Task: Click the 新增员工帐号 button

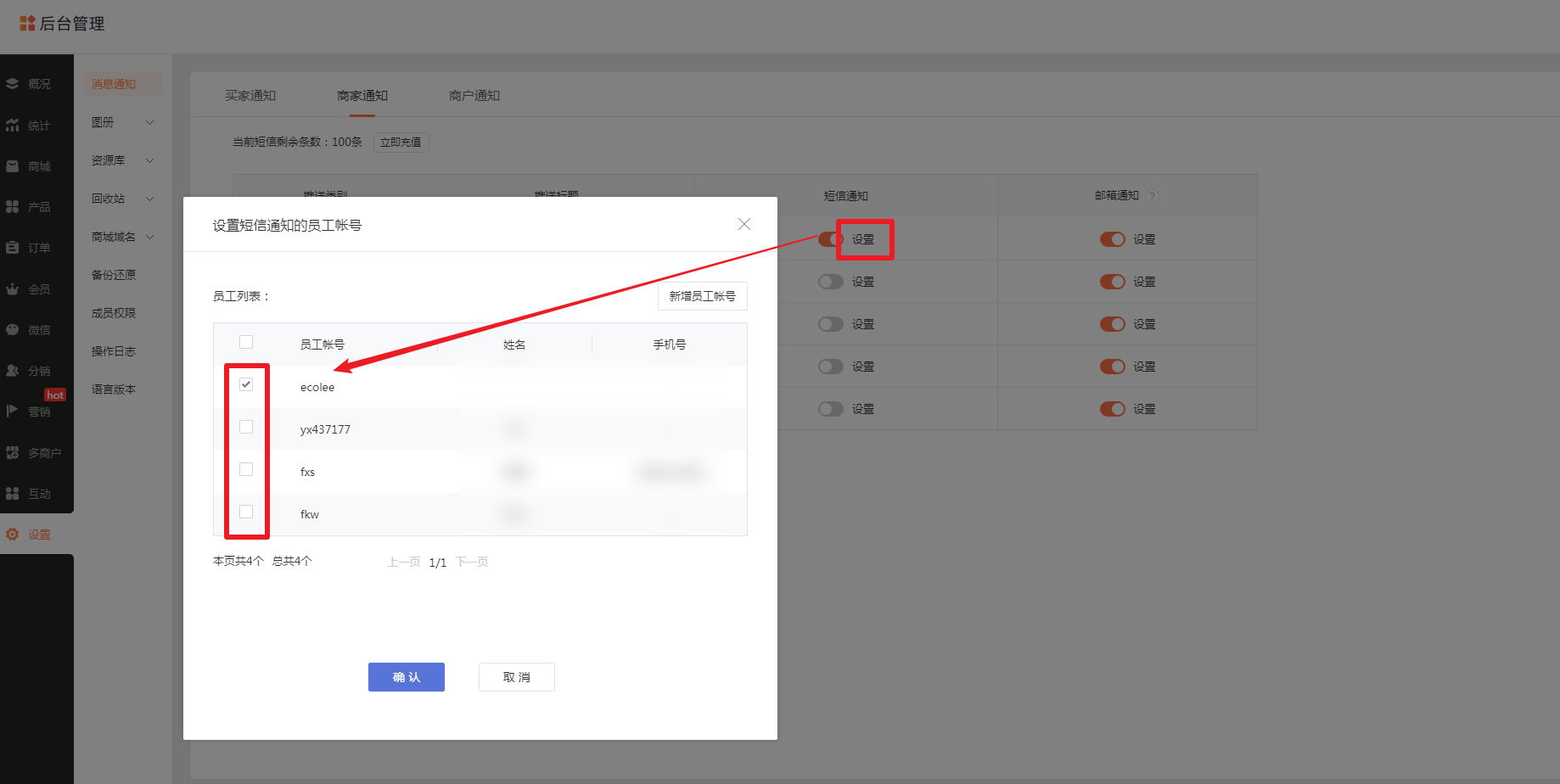Action: tap(702, 296)
